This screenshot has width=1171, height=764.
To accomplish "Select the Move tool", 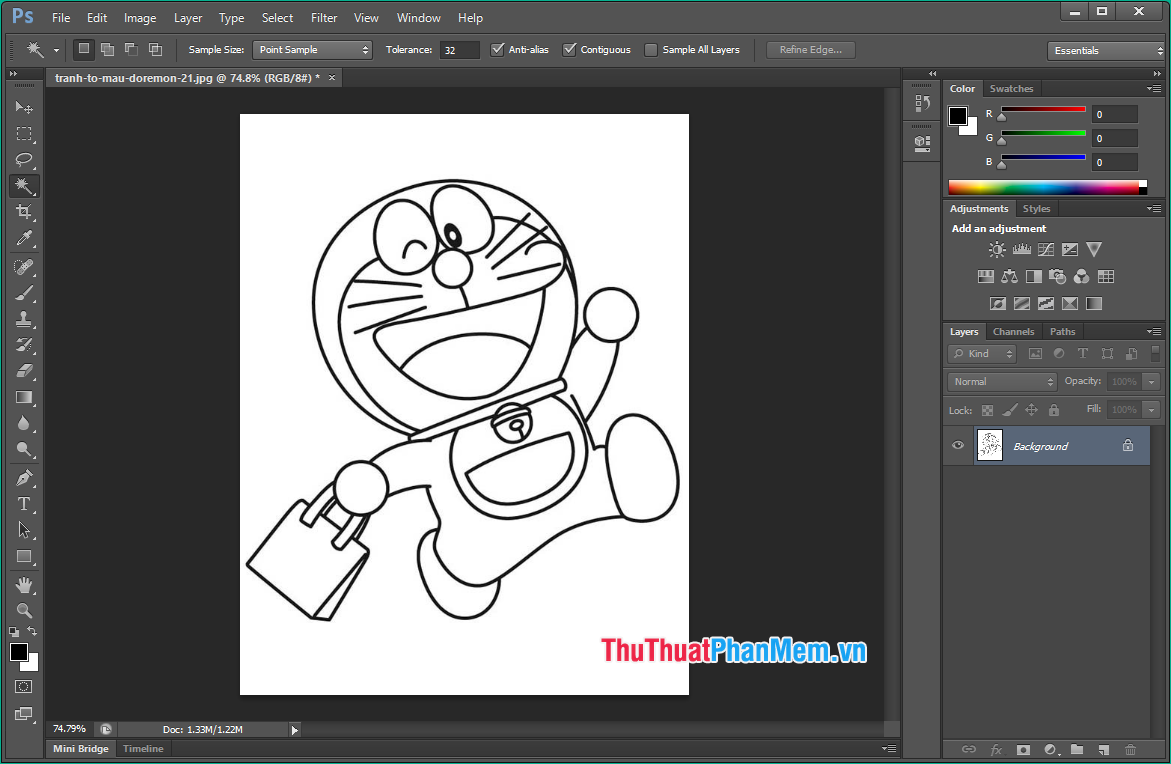I will 24,108.
